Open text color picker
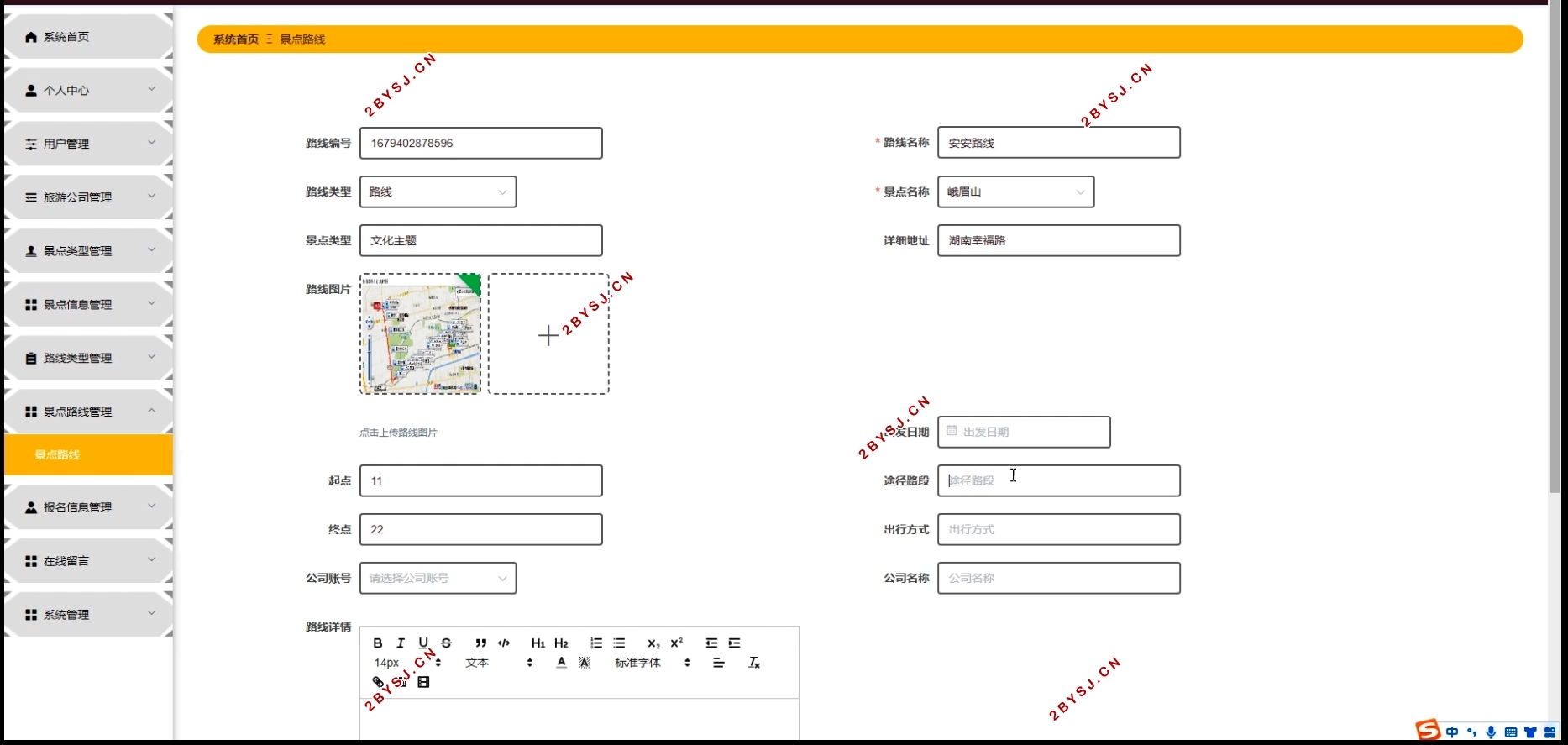Screen dimensions: 1568x745 (562, 663)
